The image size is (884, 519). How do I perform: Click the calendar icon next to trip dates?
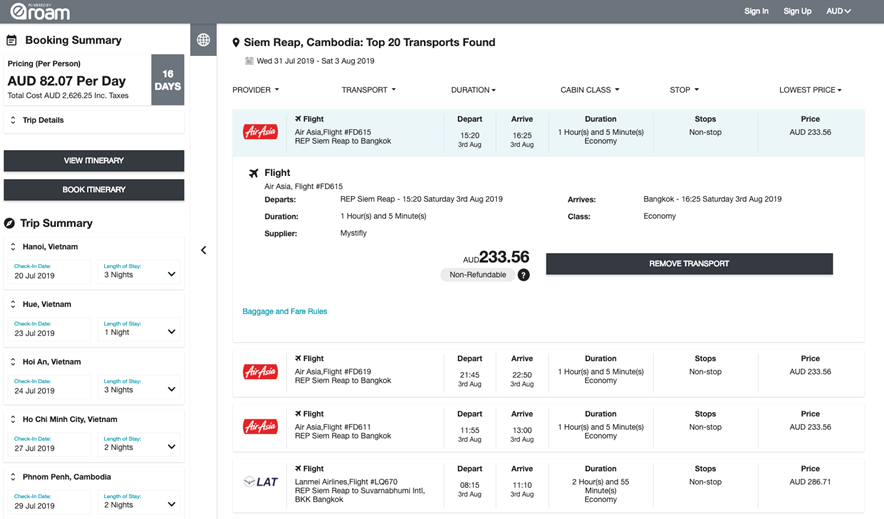(x=249, y=61)
